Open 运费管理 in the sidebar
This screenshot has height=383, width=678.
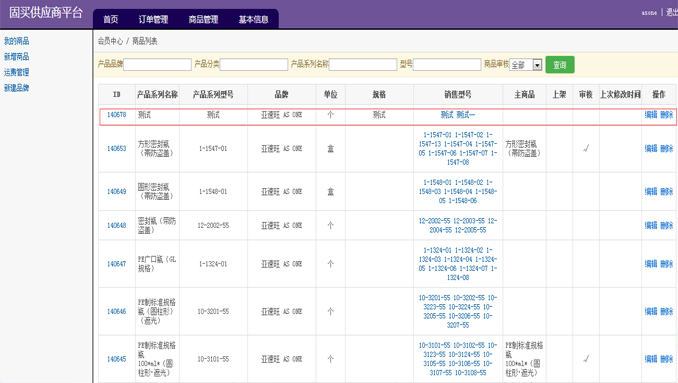click(x=16, y=72)
